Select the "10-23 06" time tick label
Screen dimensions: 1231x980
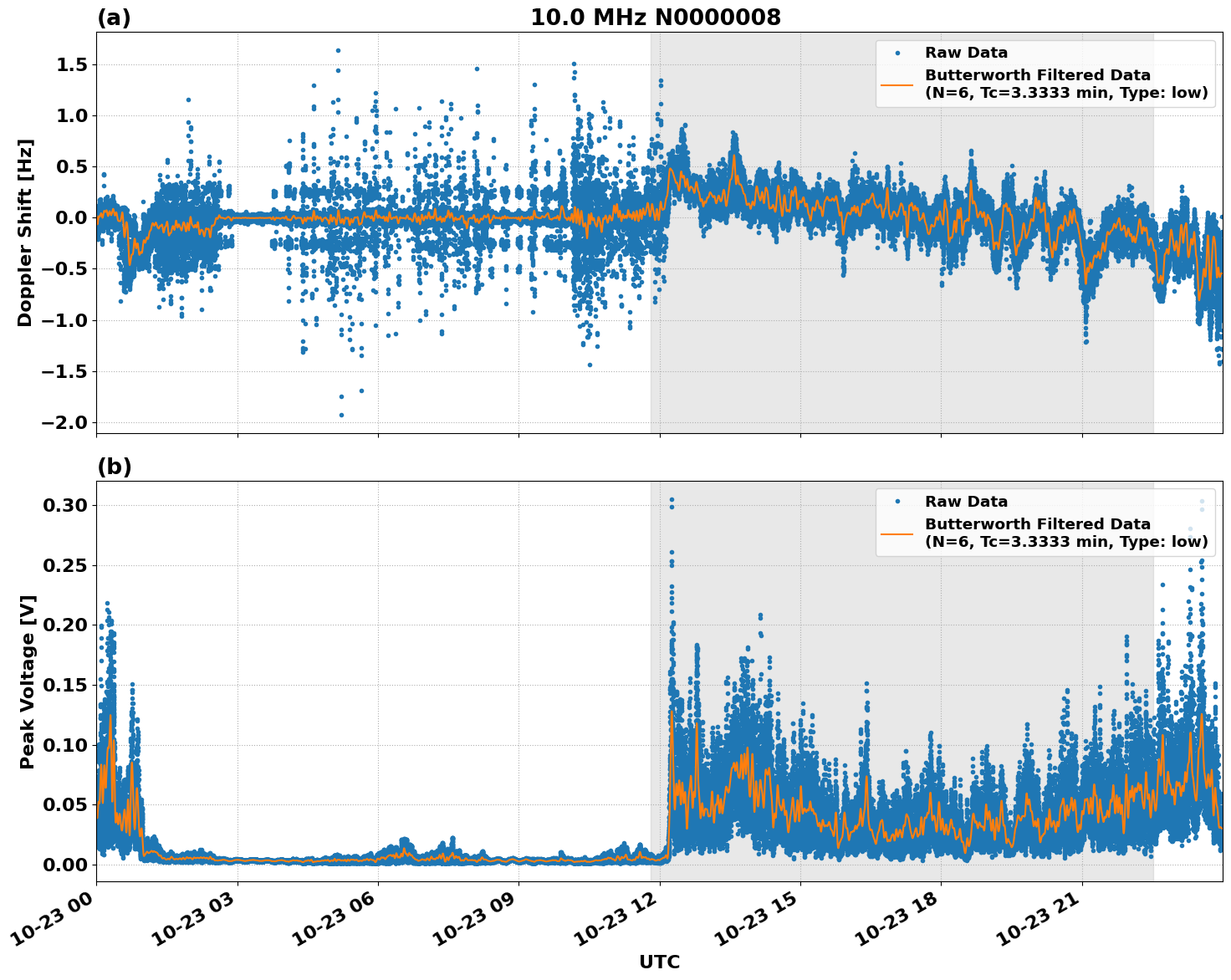[x=335, y=918]
